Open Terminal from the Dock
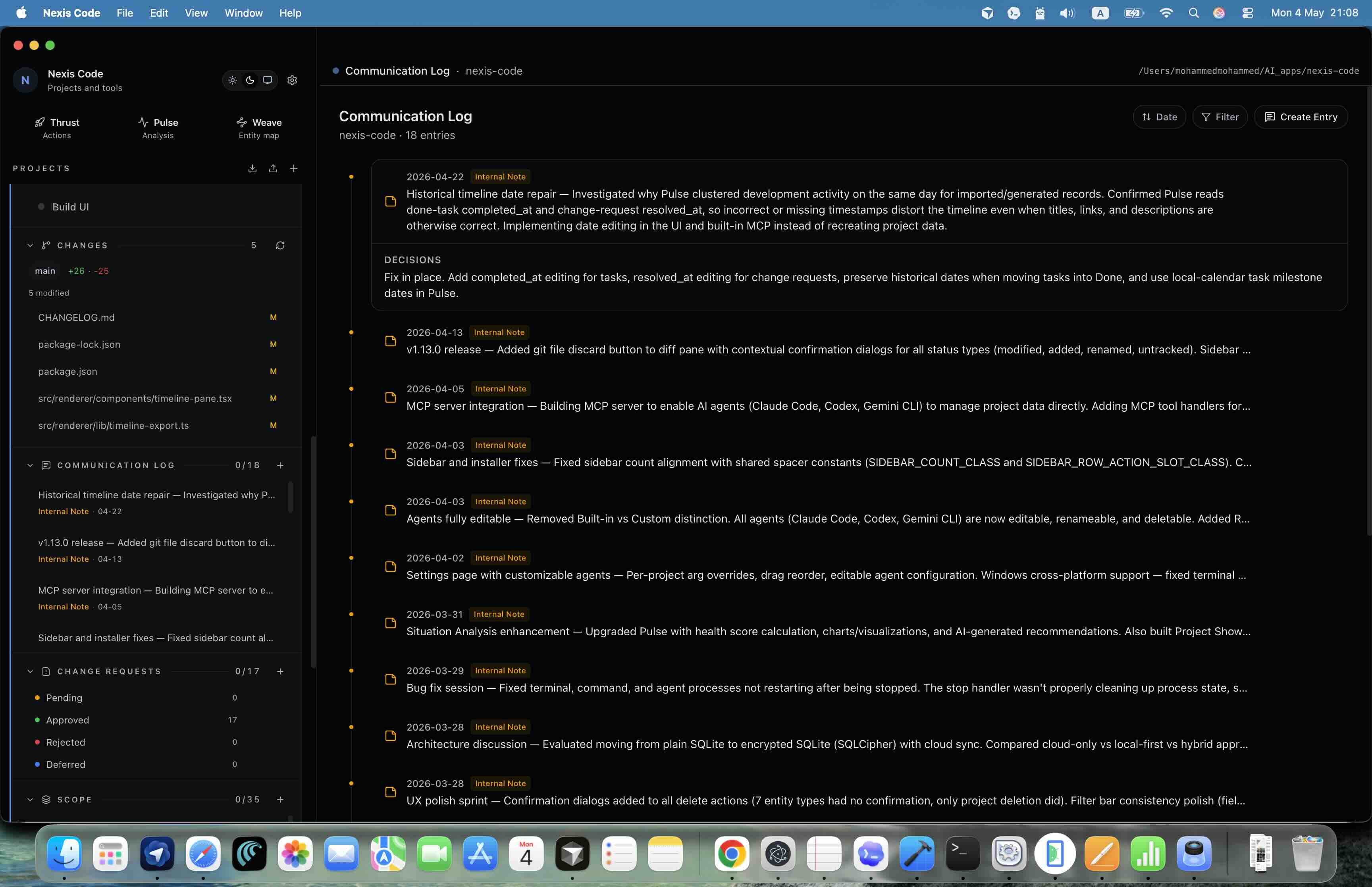This screenshot has width=1372, height=887. pyautogui.click(x=963, y=854)
